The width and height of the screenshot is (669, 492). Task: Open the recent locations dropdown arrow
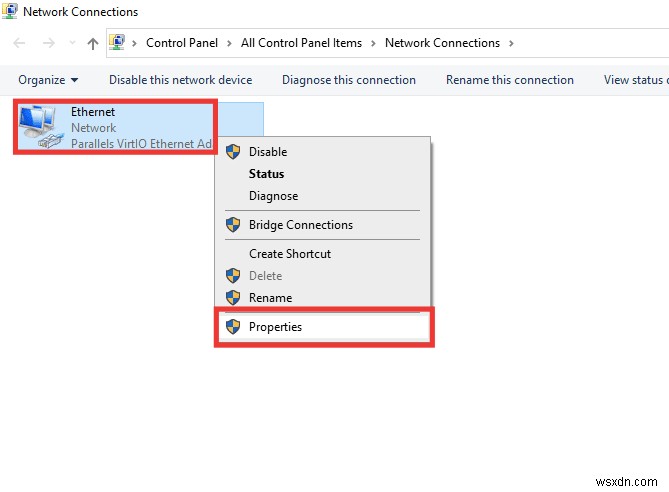[x=71, y=43]
